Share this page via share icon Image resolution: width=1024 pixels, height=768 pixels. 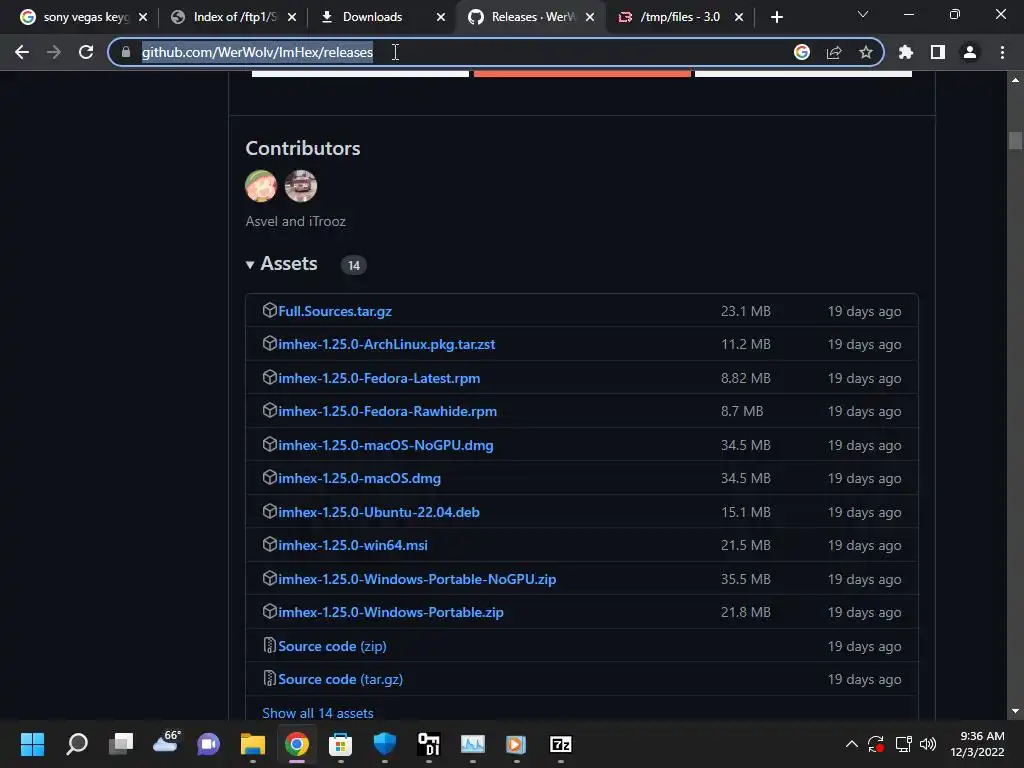[x=834, y=52]
